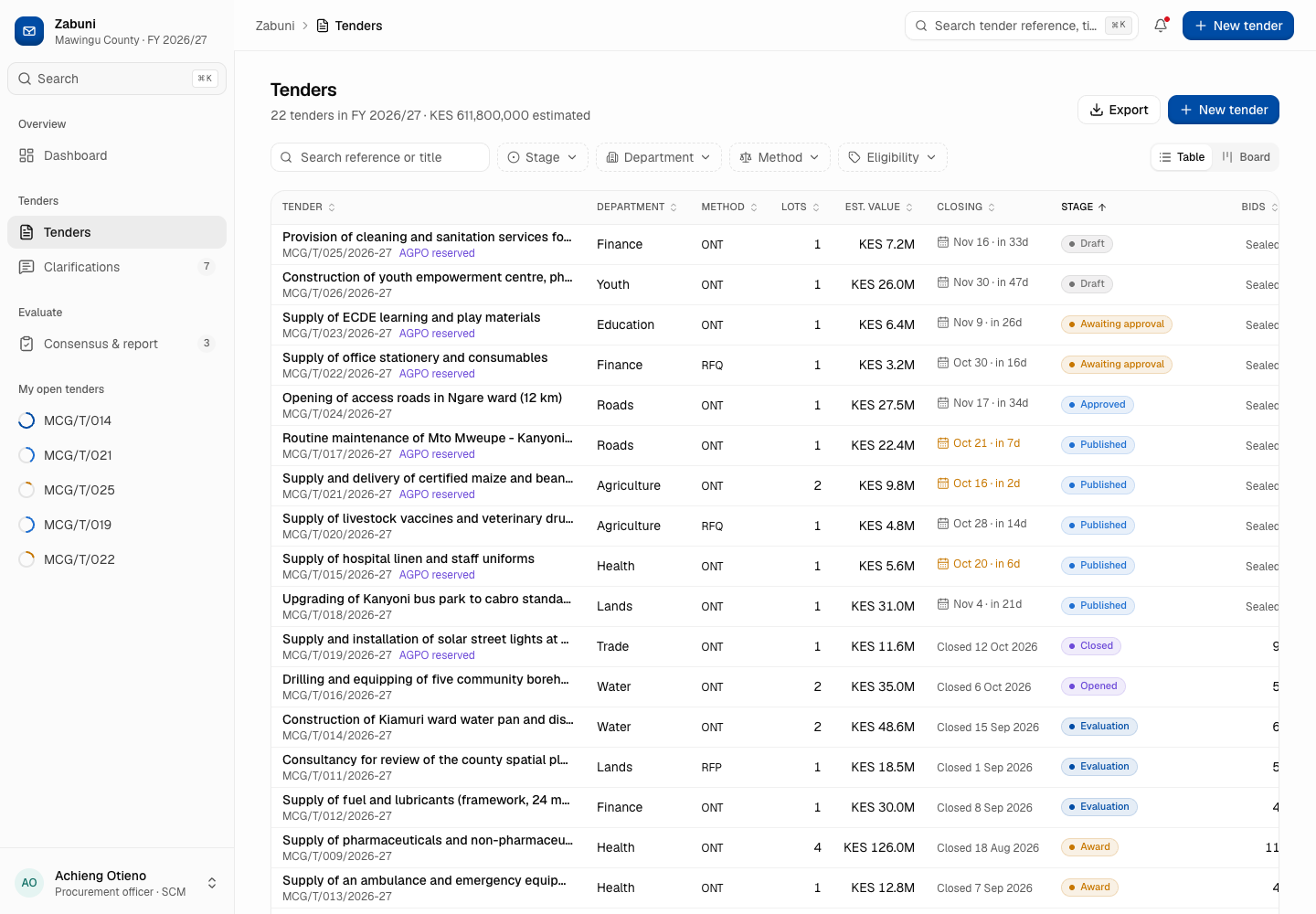Switch to Table view
The height and width of the screenshot is (914, 1316).
pyautogui.click(x=1182, y=157)
